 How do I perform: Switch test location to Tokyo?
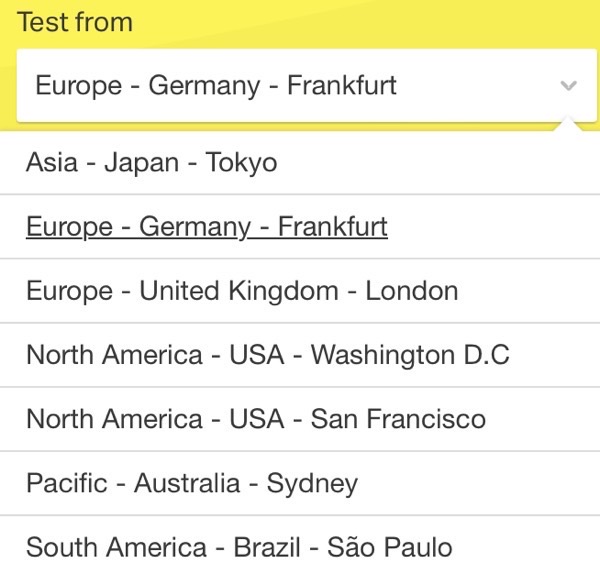pyautogui.click(x=152, y=163)
